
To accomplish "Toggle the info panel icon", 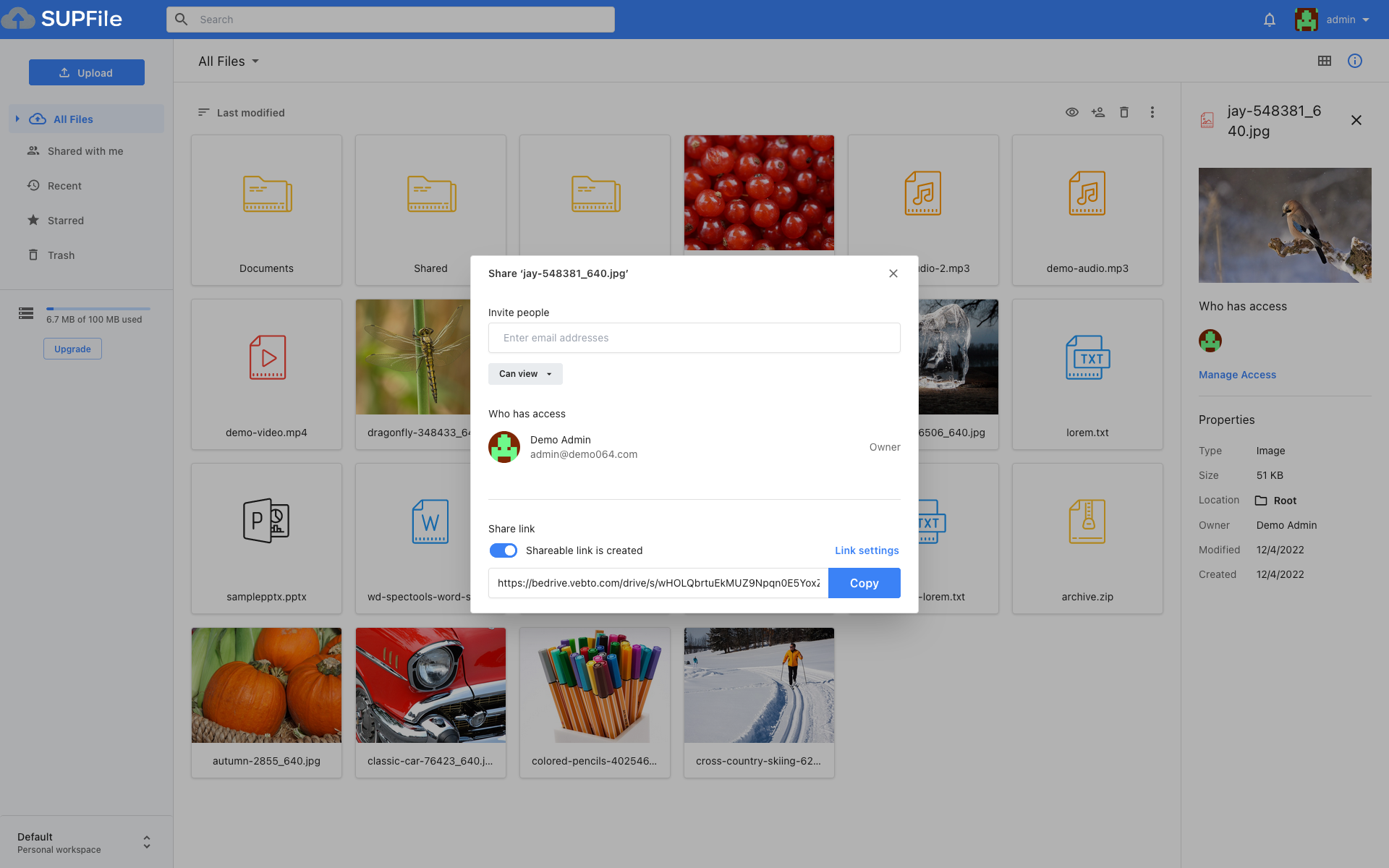I will click(1355, 61).
